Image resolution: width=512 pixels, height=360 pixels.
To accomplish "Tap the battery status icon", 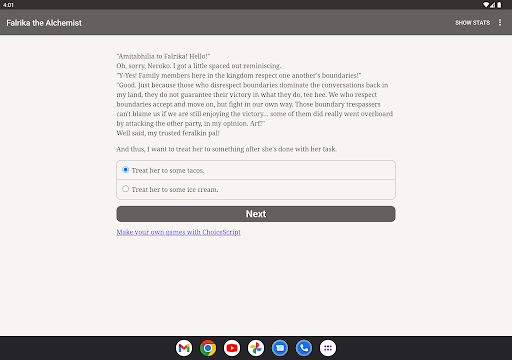I will pos(499,5).
